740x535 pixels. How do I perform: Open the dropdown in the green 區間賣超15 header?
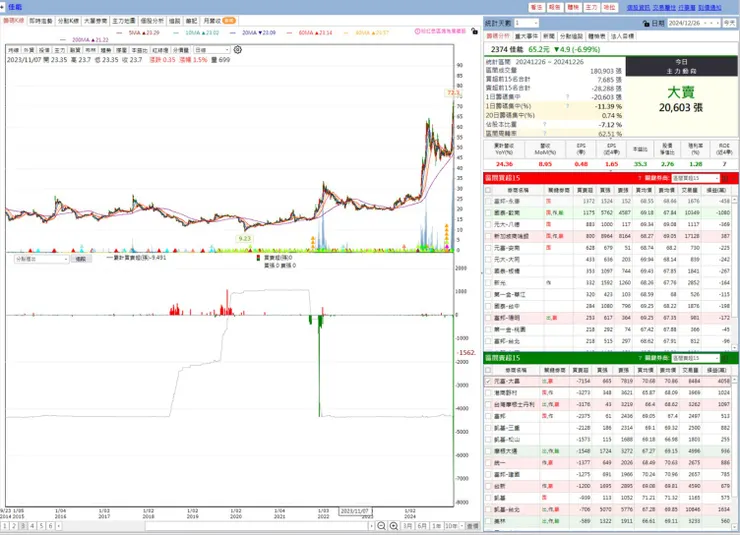point(695,358)
